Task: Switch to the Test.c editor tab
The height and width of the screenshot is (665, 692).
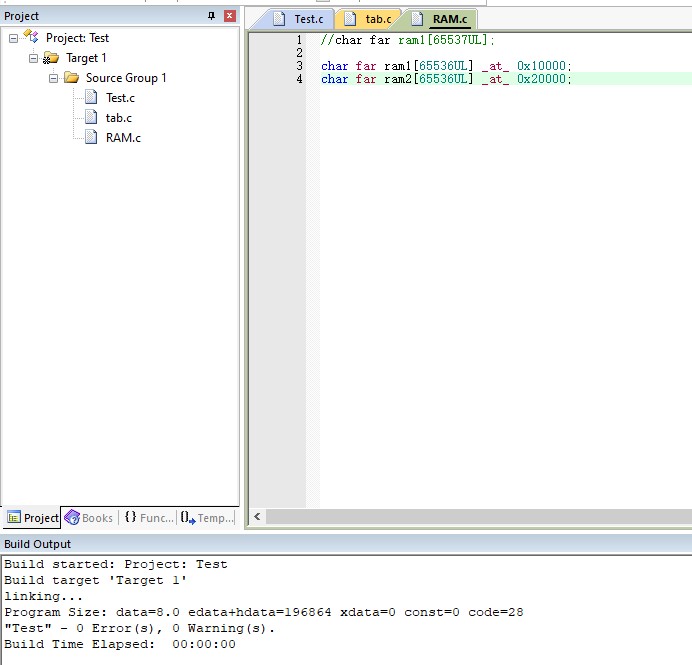Action: (299, 19)
